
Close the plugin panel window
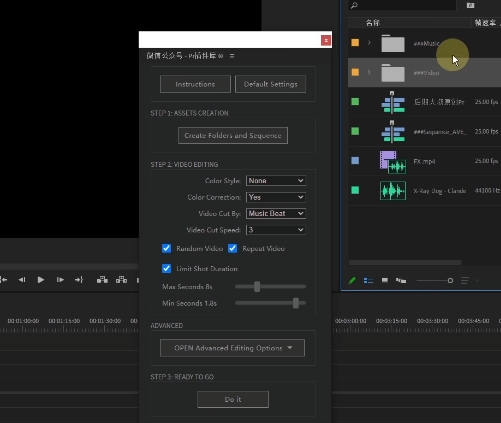tap(326, 40)
